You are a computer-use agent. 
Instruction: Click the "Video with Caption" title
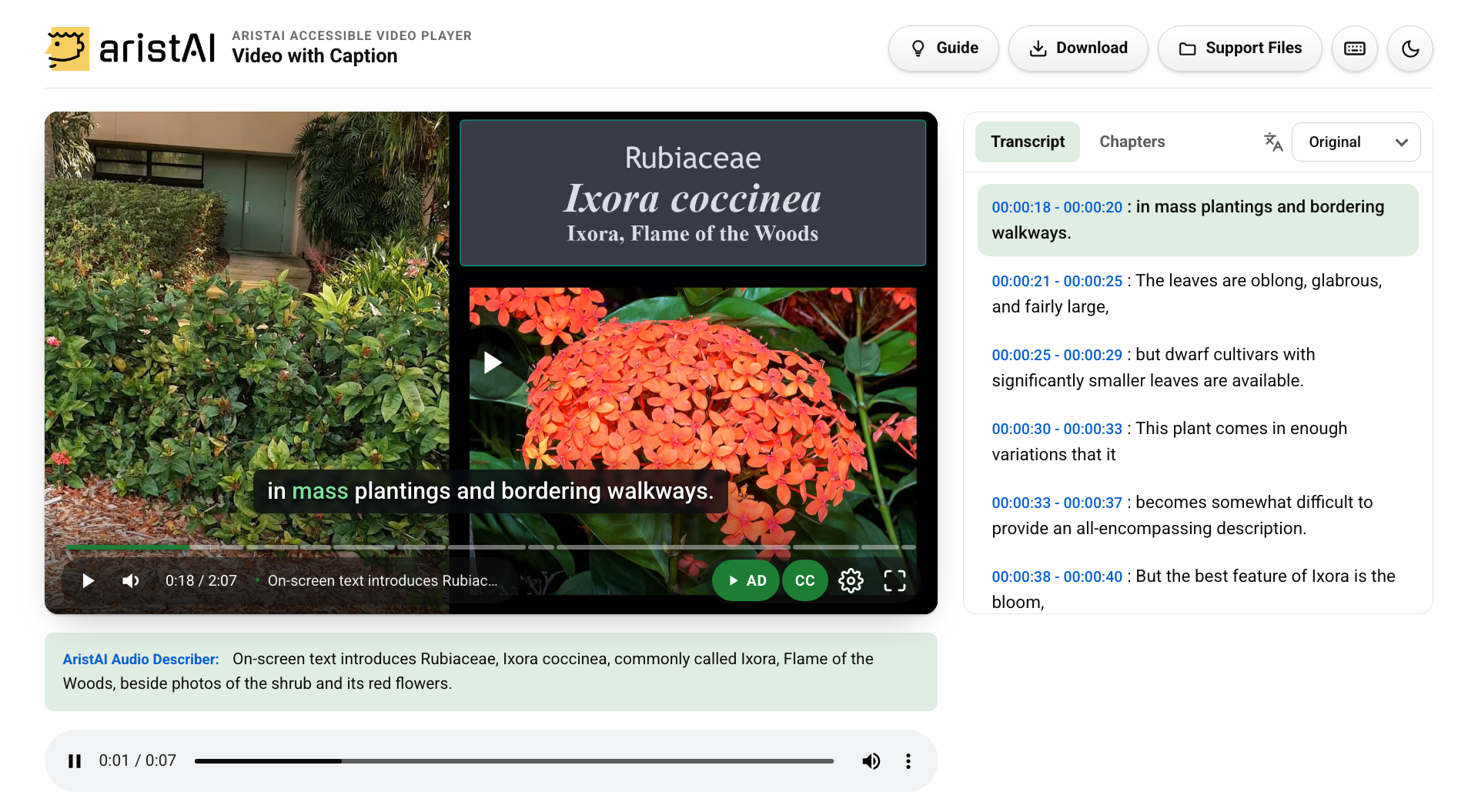coord(315,56)
